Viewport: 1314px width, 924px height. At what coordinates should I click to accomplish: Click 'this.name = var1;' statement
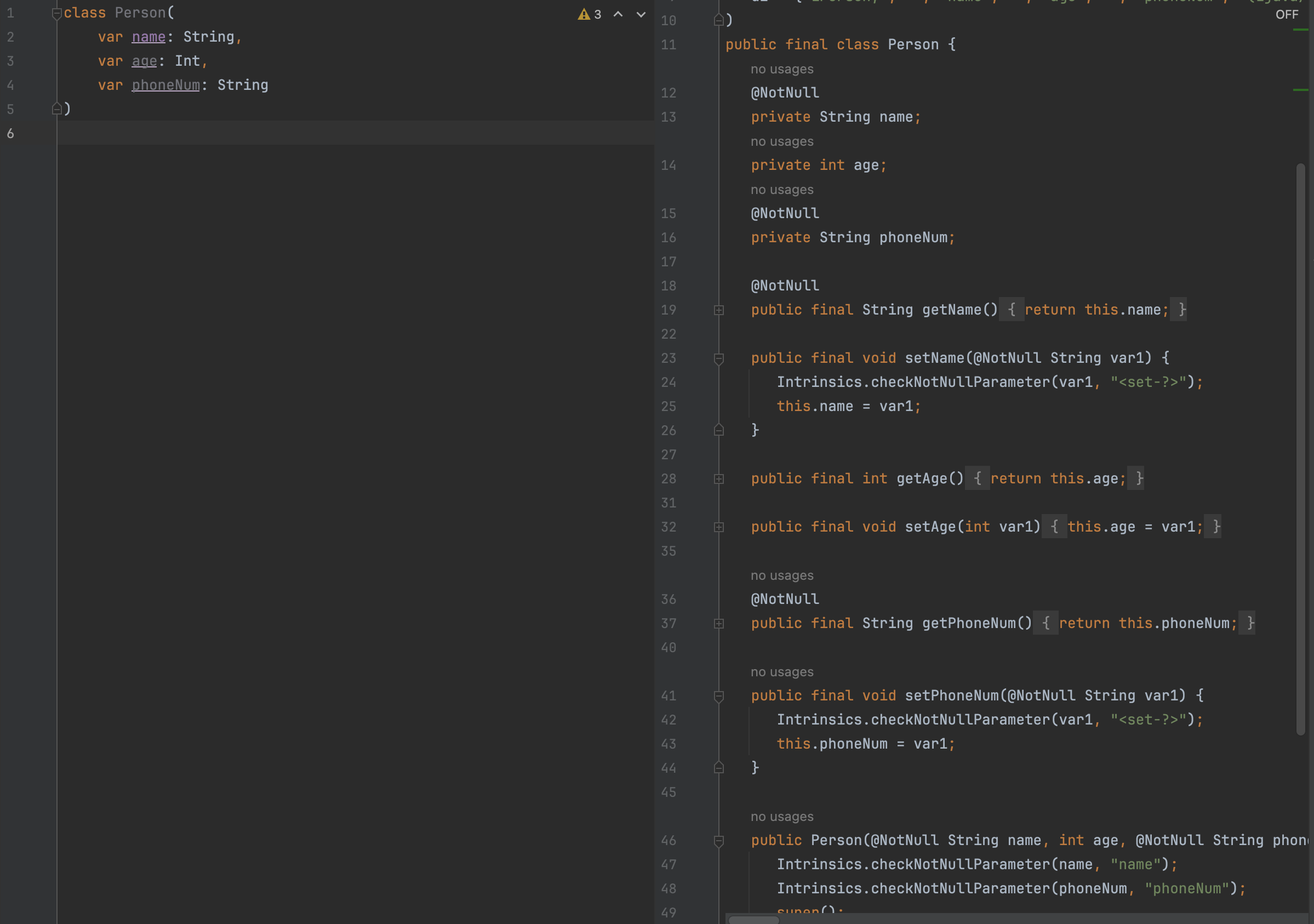point(849,407)
